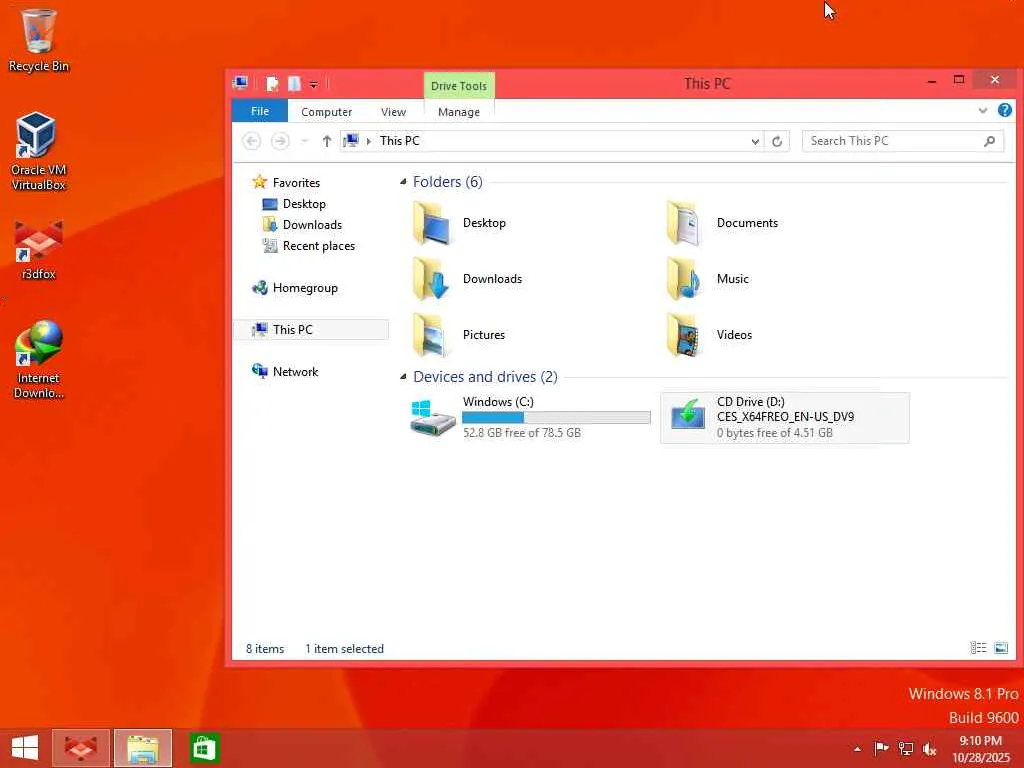Screen dimensions: 1024x768
Task: Click r3dfox taskbar button
Action: pos(81,748)
